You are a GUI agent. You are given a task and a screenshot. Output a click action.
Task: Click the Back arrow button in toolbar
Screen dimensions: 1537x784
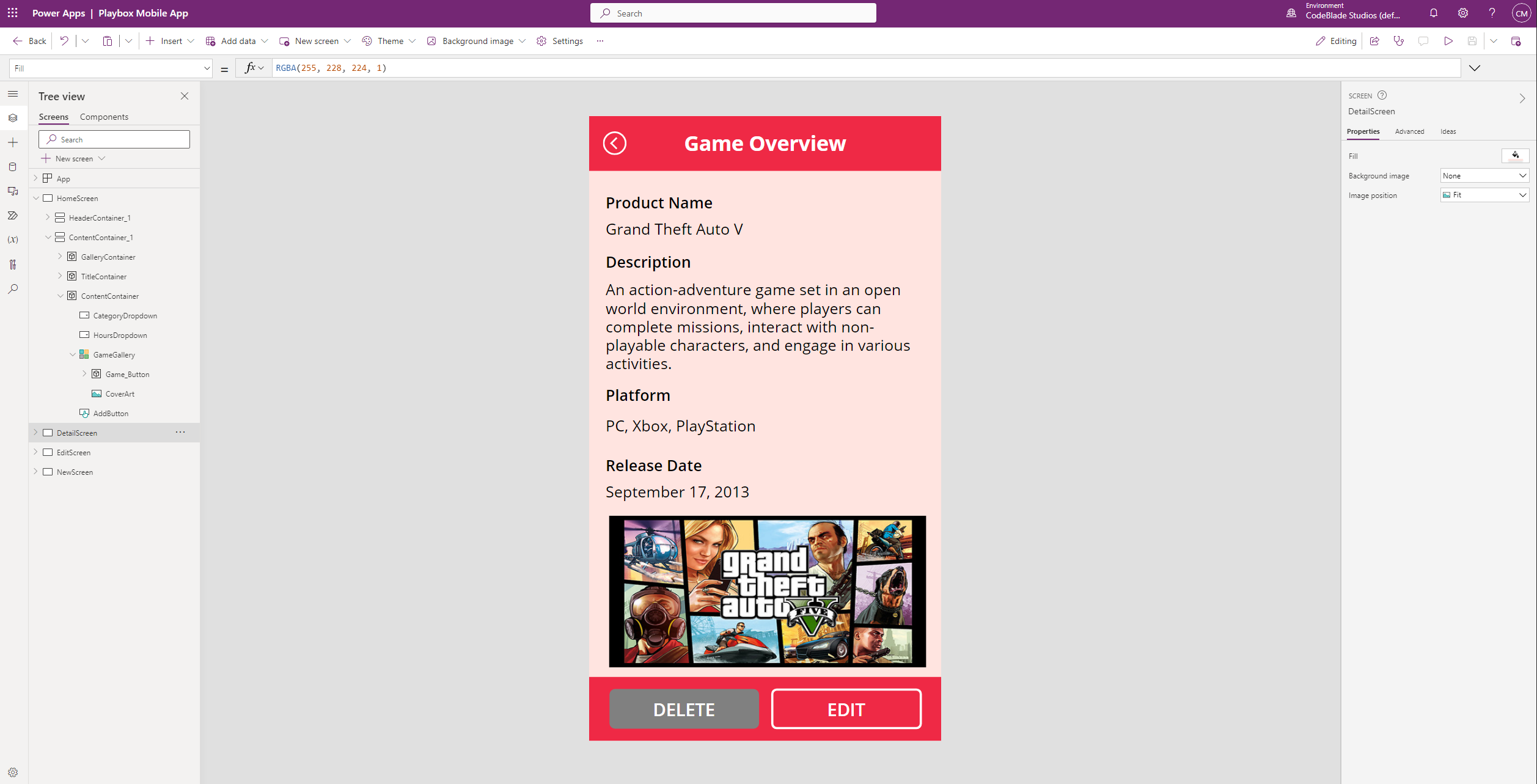(x=29, y=41)
